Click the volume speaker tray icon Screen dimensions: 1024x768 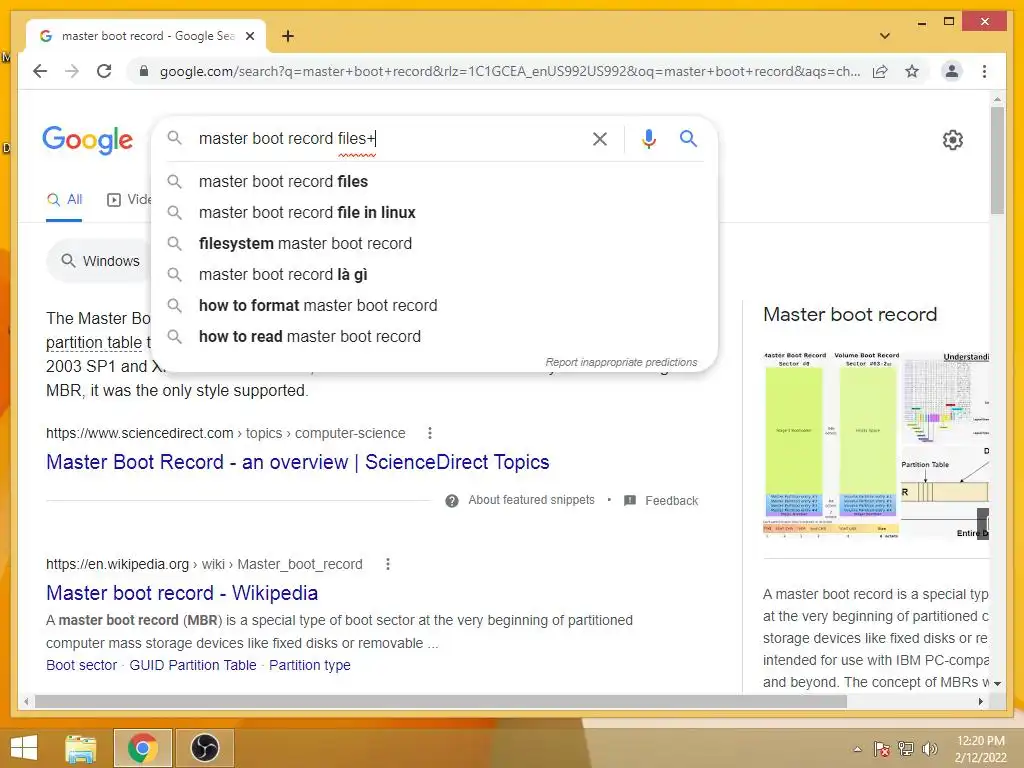click(929, 749)
